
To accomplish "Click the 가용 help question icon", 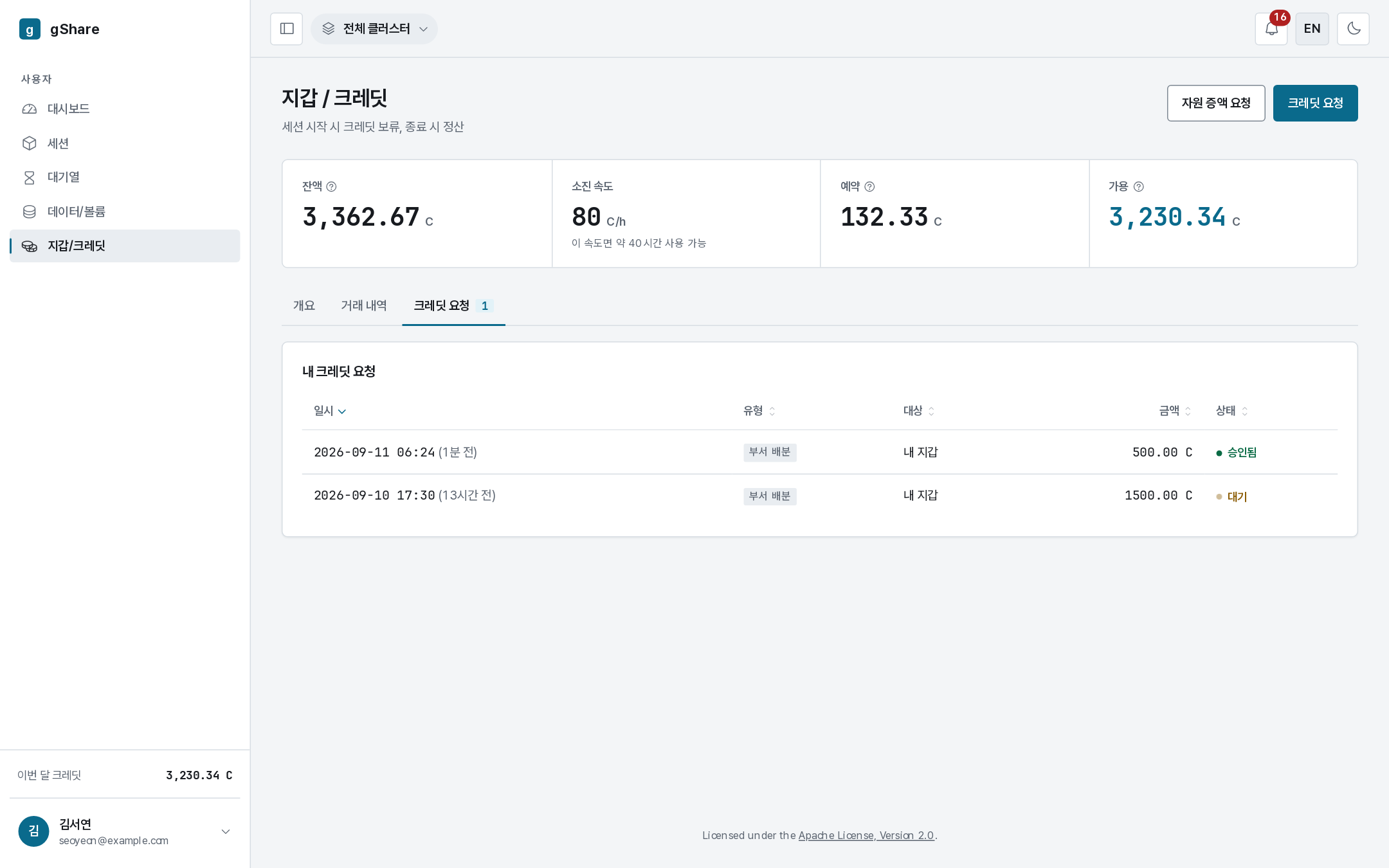I will (1138, 186).
